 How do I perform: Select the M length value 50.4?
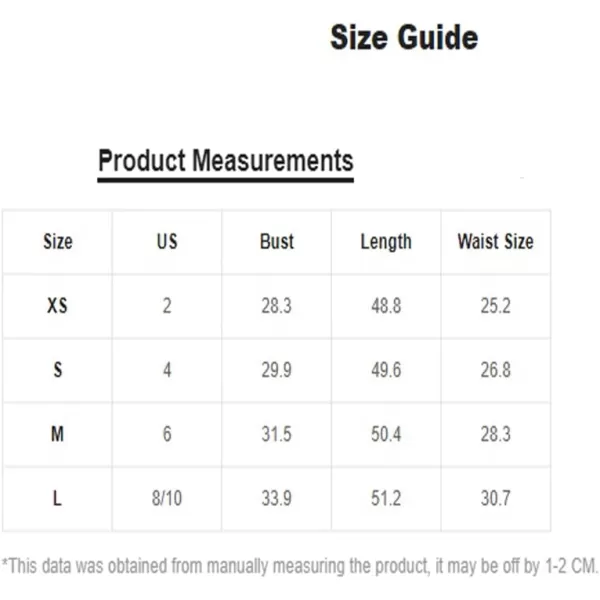click(386, 434)
